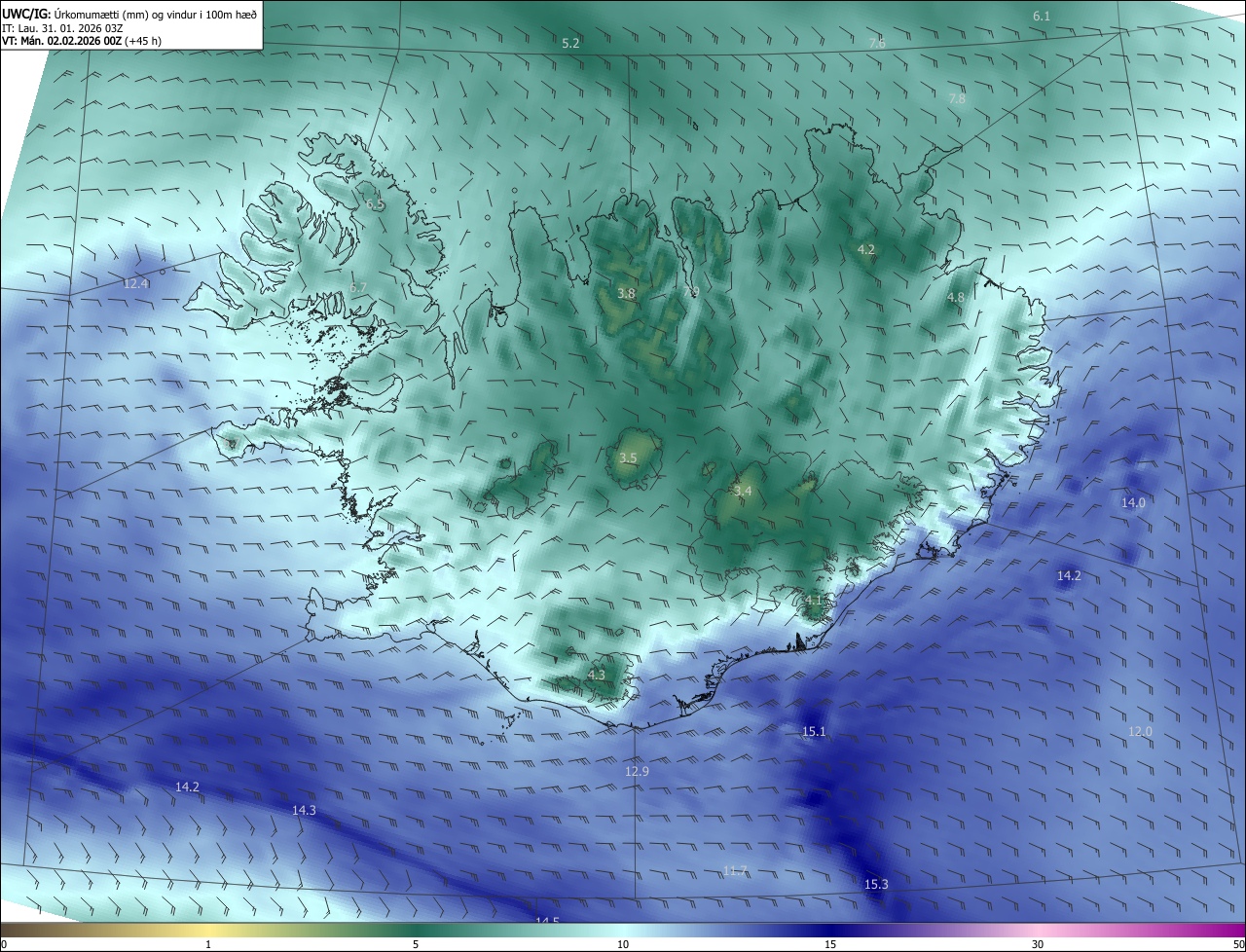Click the 4.1 value label
1246x952 pixels.
(x=814, y=600)
